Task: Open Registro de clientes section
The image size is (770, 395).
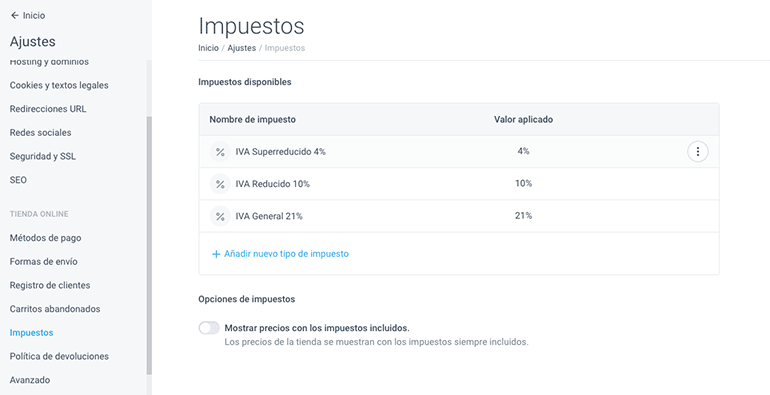Action: point(50,285)
